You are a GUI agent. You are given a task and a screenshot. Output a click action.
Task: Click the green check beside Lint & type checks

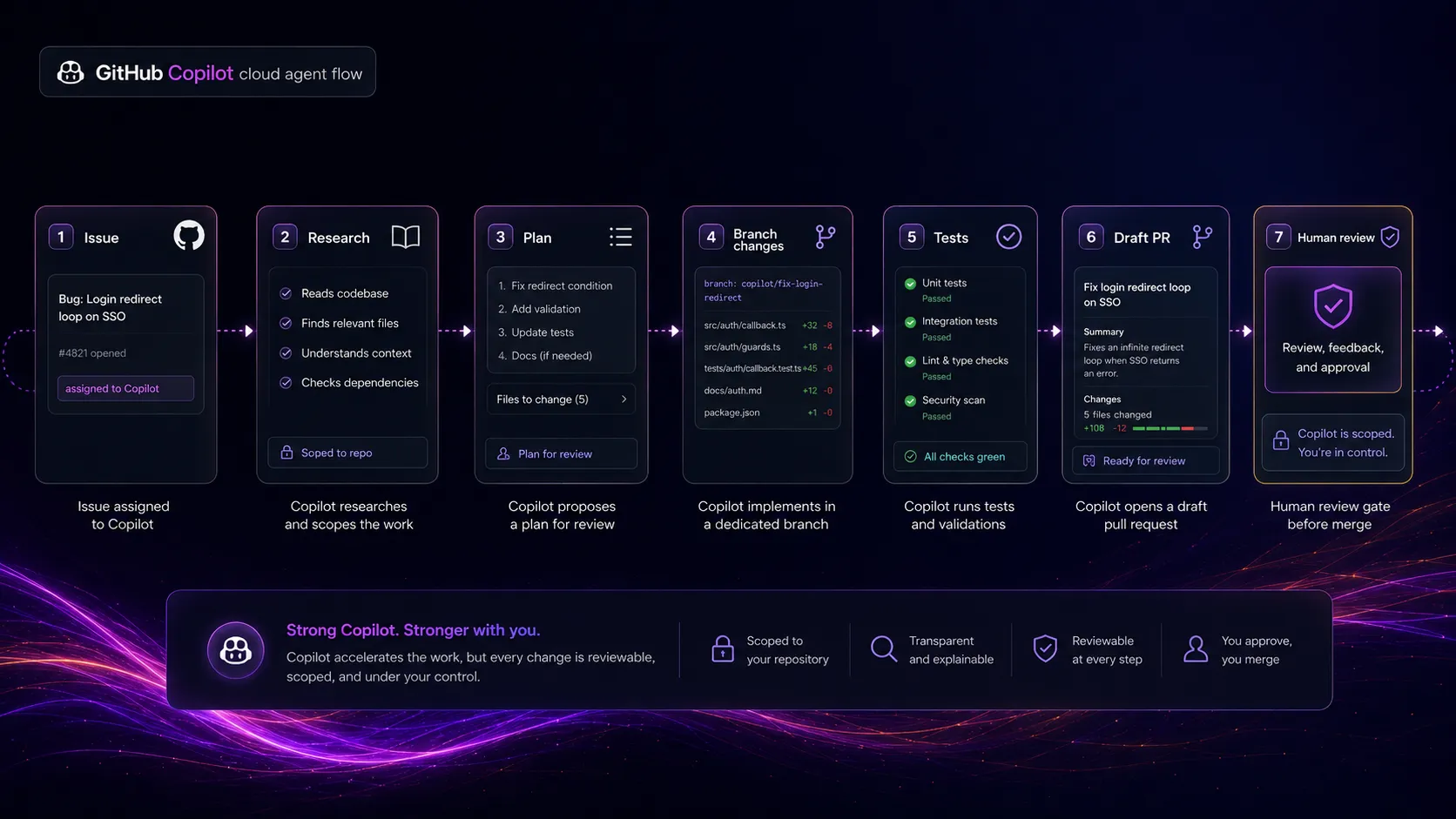point(910,361)
